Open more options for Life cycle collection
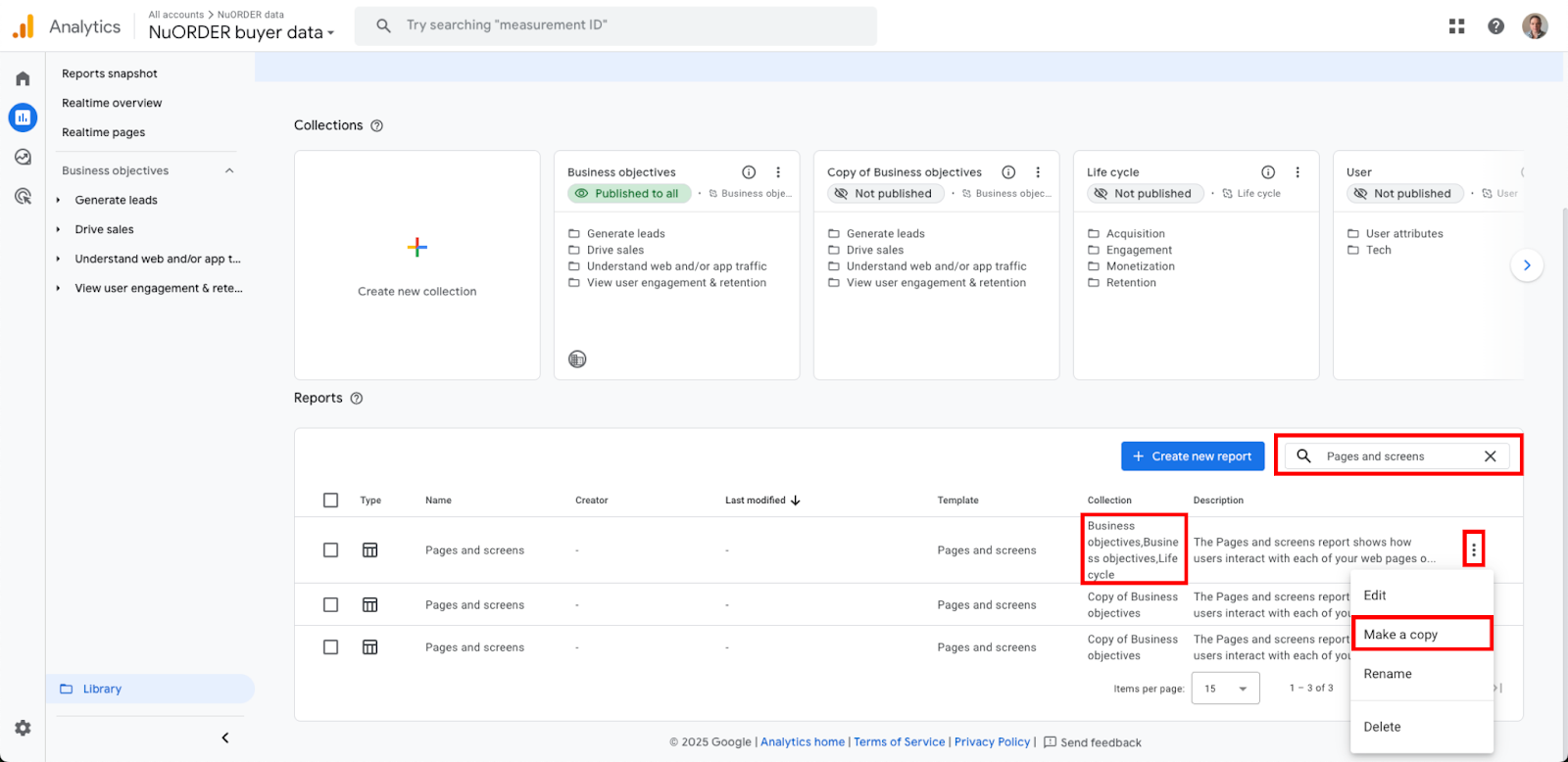 click(x=1298, y=172)
